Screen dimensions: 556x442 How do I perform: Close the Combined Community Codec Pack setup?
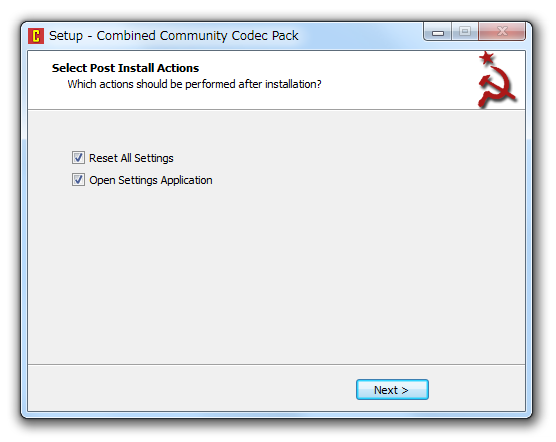point(502,32)
